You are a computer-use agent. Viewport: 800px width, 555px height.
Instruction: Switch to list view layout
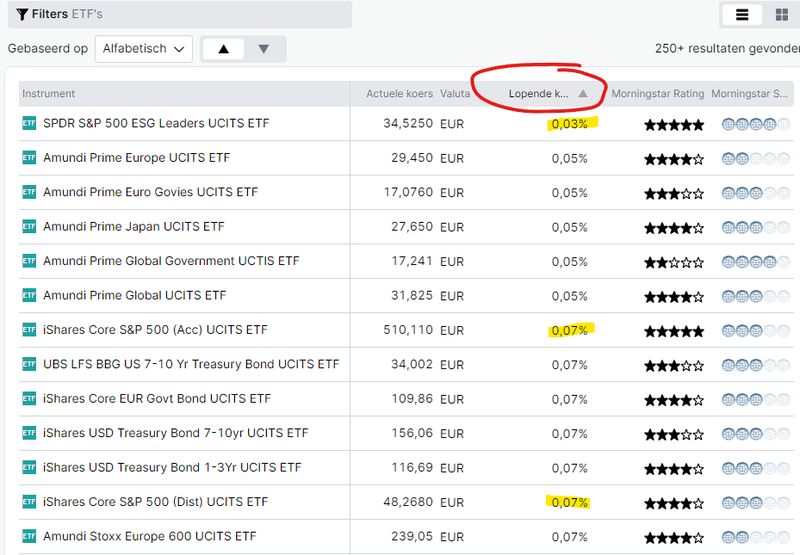(x=742, y=15)
